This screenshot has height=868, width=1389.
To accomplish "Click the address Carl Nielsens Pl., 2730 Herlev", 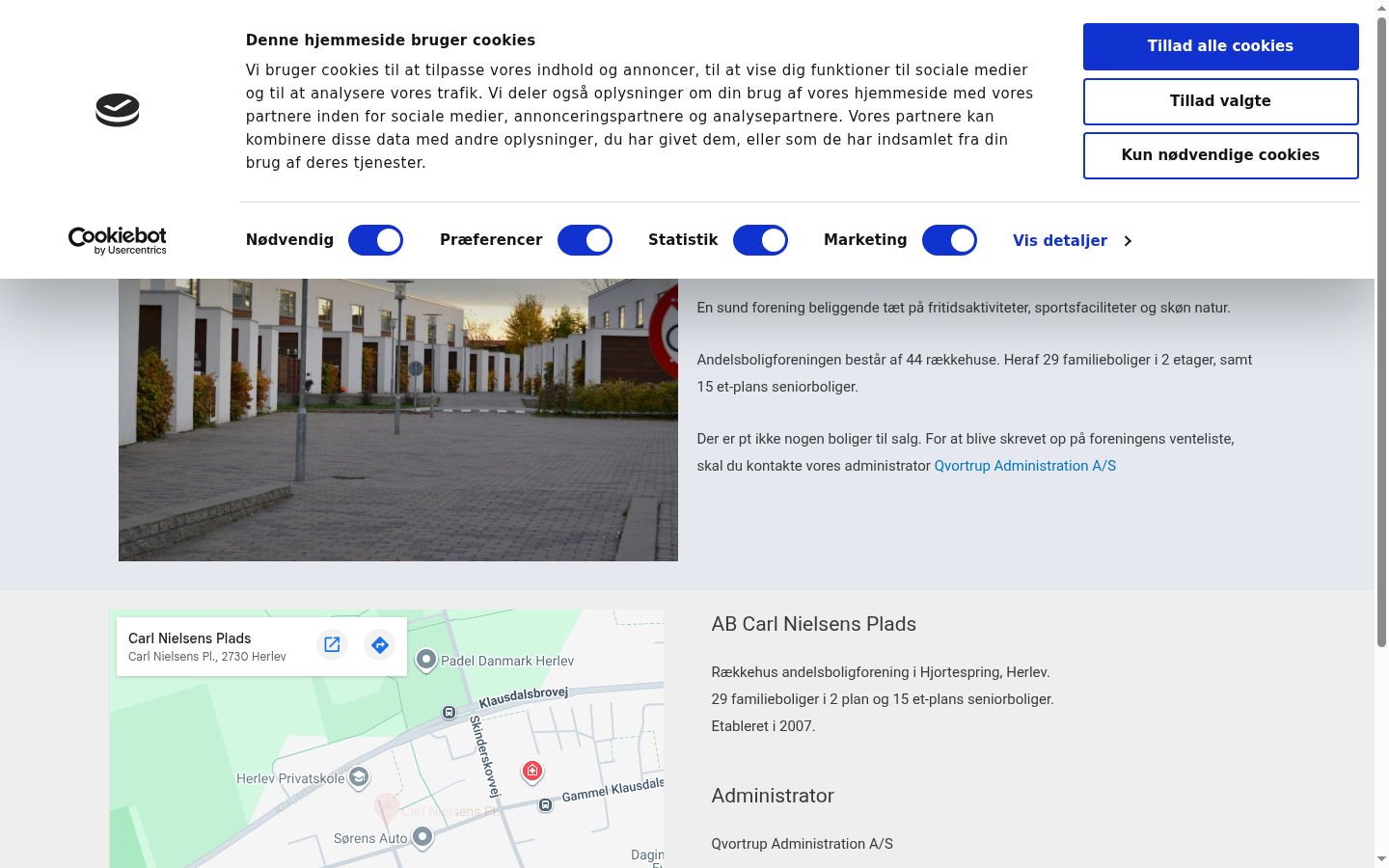I will pos(207,657).
